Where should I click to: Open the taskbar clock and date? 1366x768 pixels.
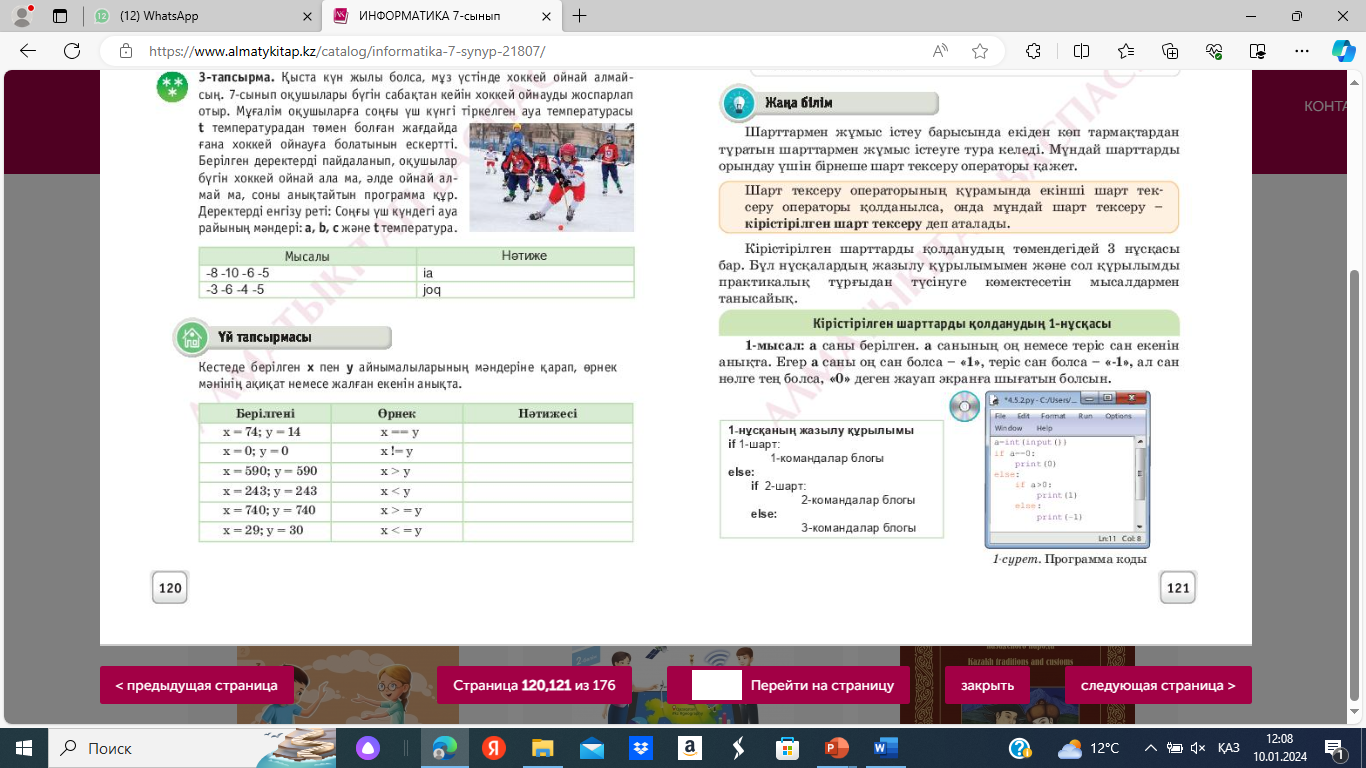(x=1279, y=748)
